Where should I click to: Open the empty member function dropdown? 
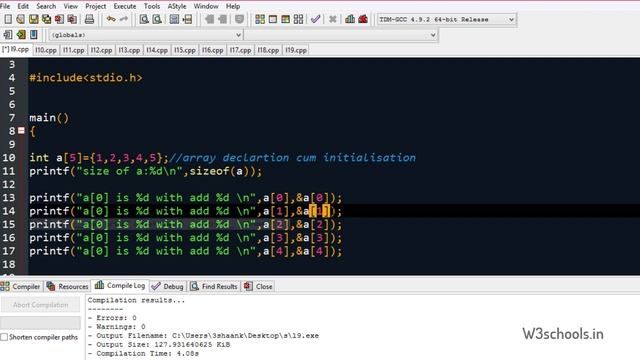tap(341, 35)
